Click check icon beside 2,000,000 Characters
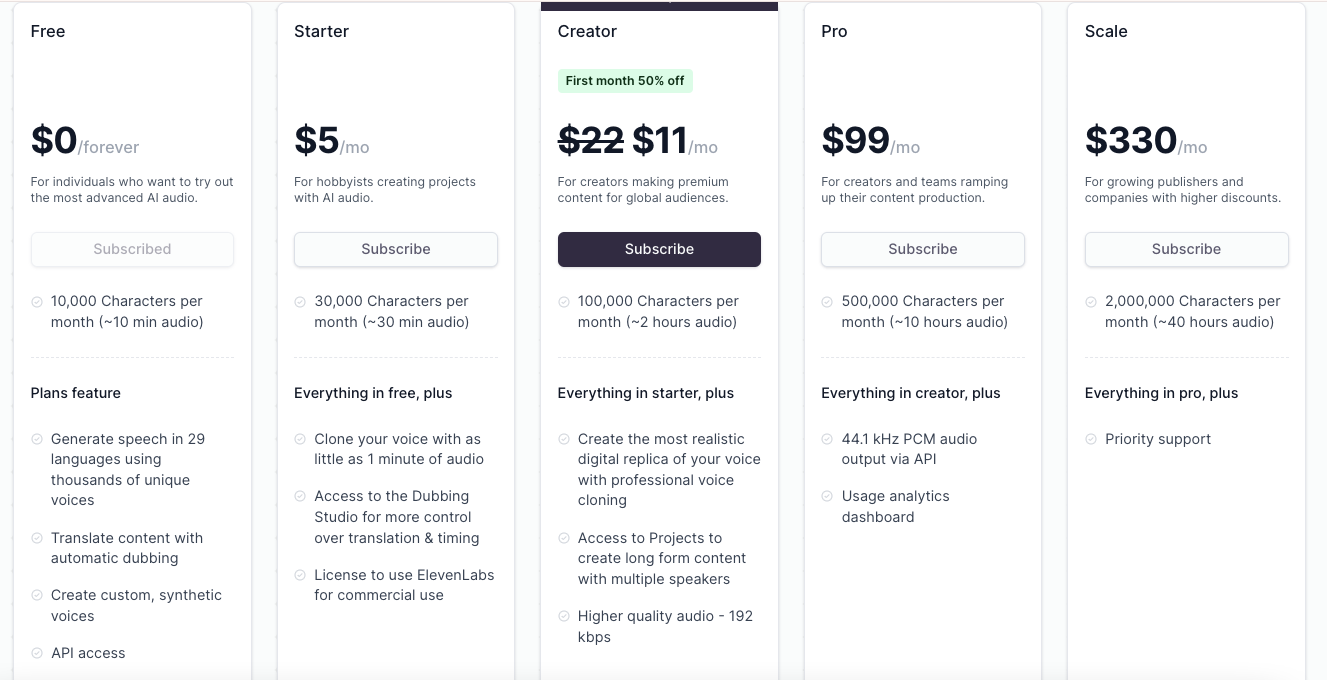 (1091, 301)
